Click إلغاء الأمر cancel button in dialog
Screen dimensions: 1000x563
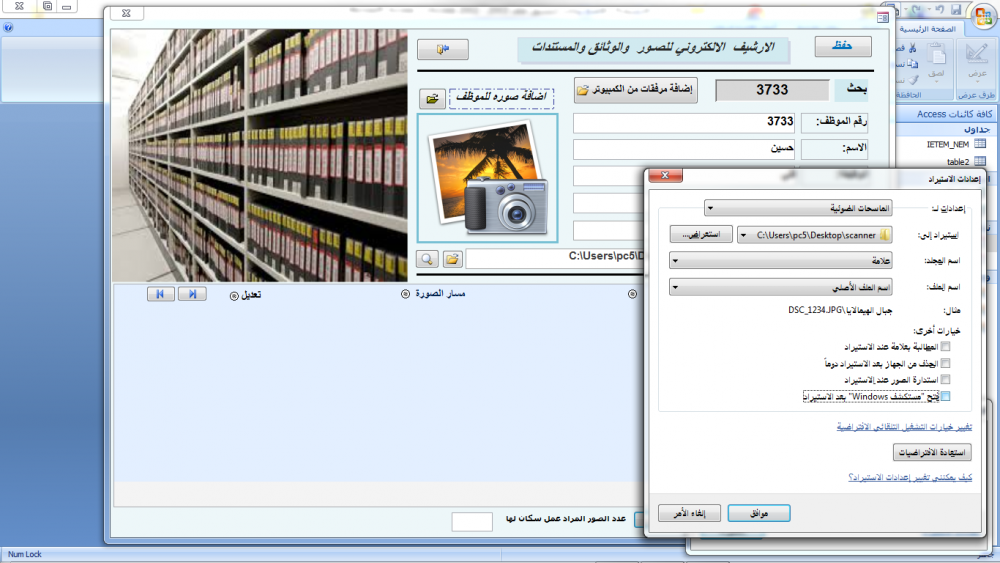pos(689,513)
